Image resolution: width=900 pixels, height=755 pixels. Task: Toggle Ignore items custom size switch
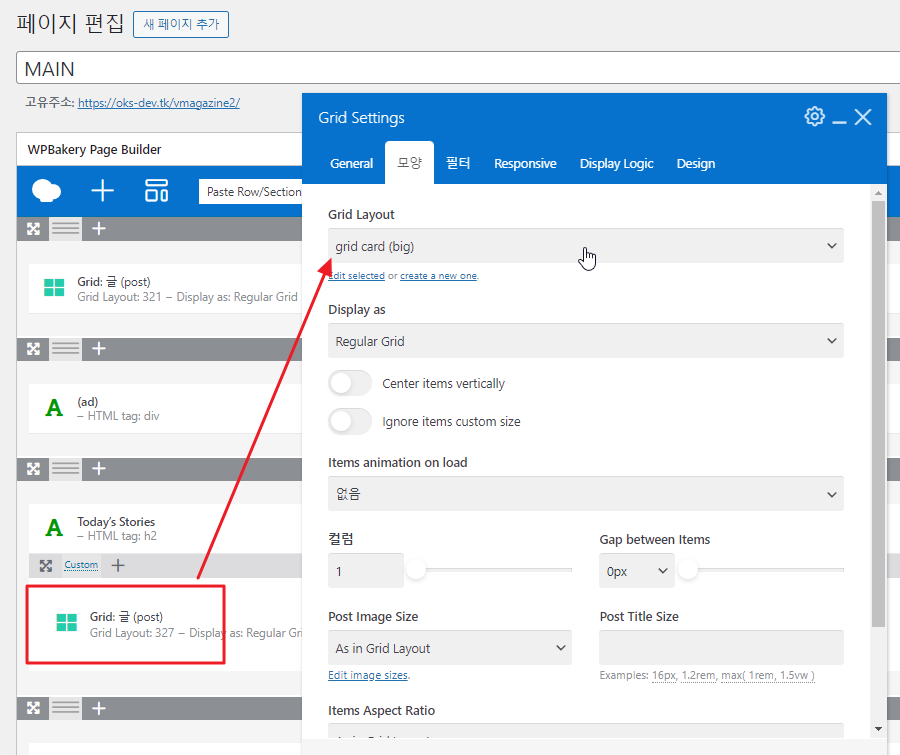coord(350,421)
